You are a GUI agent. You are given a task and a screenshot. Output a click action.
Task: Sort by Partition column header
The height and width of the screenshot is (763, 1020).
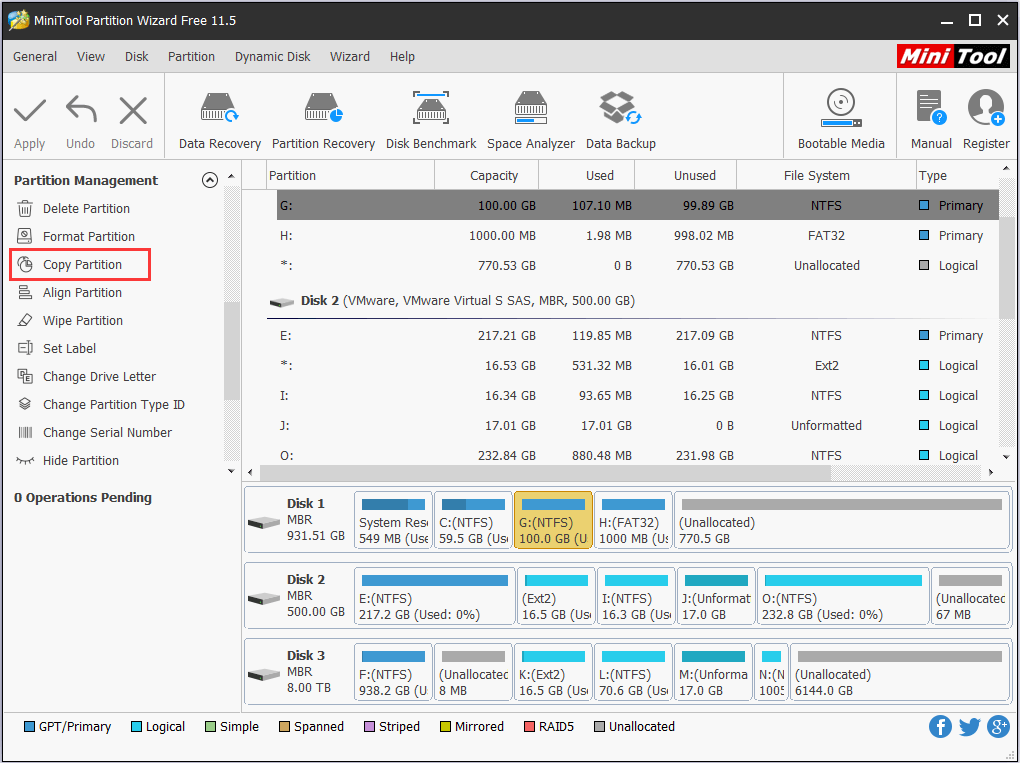351,176
